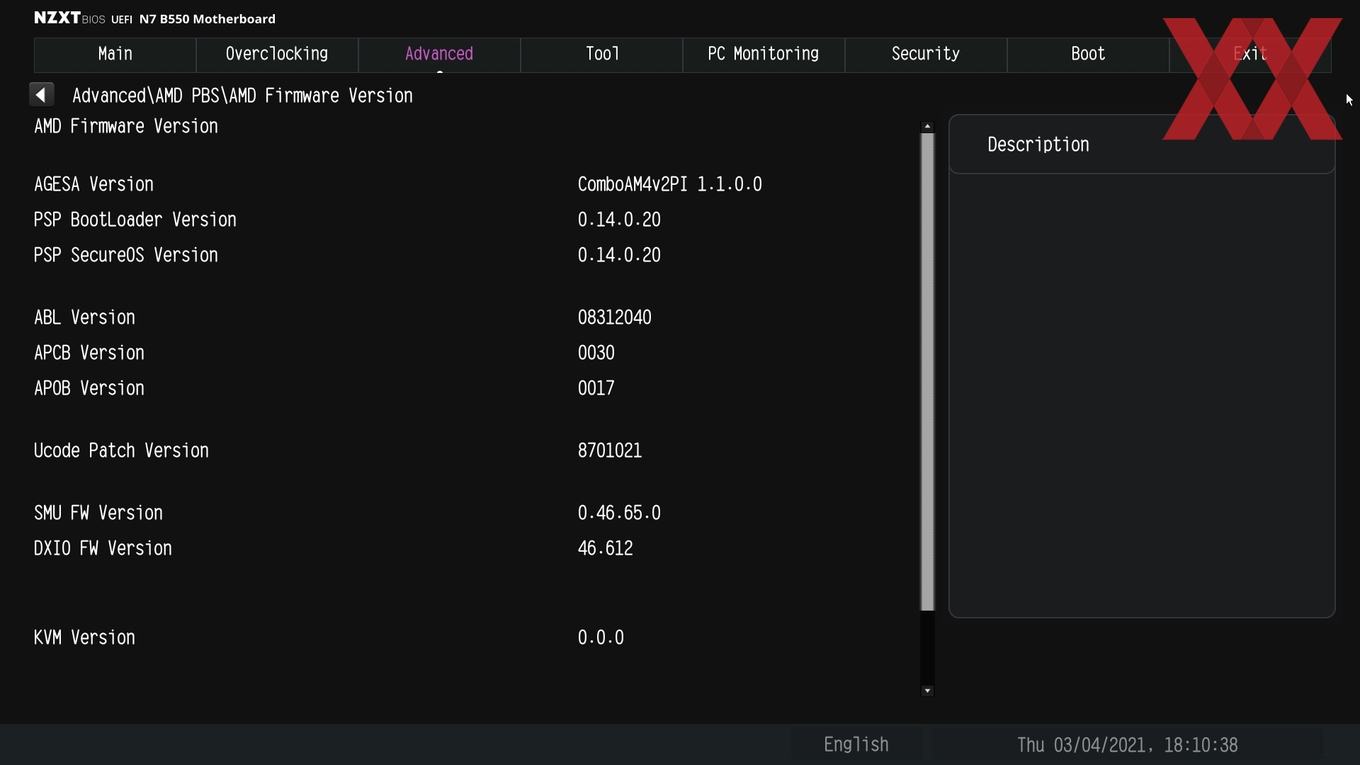
Task: Click the 0.0.0 value
Action: click(x=601, y=637)
